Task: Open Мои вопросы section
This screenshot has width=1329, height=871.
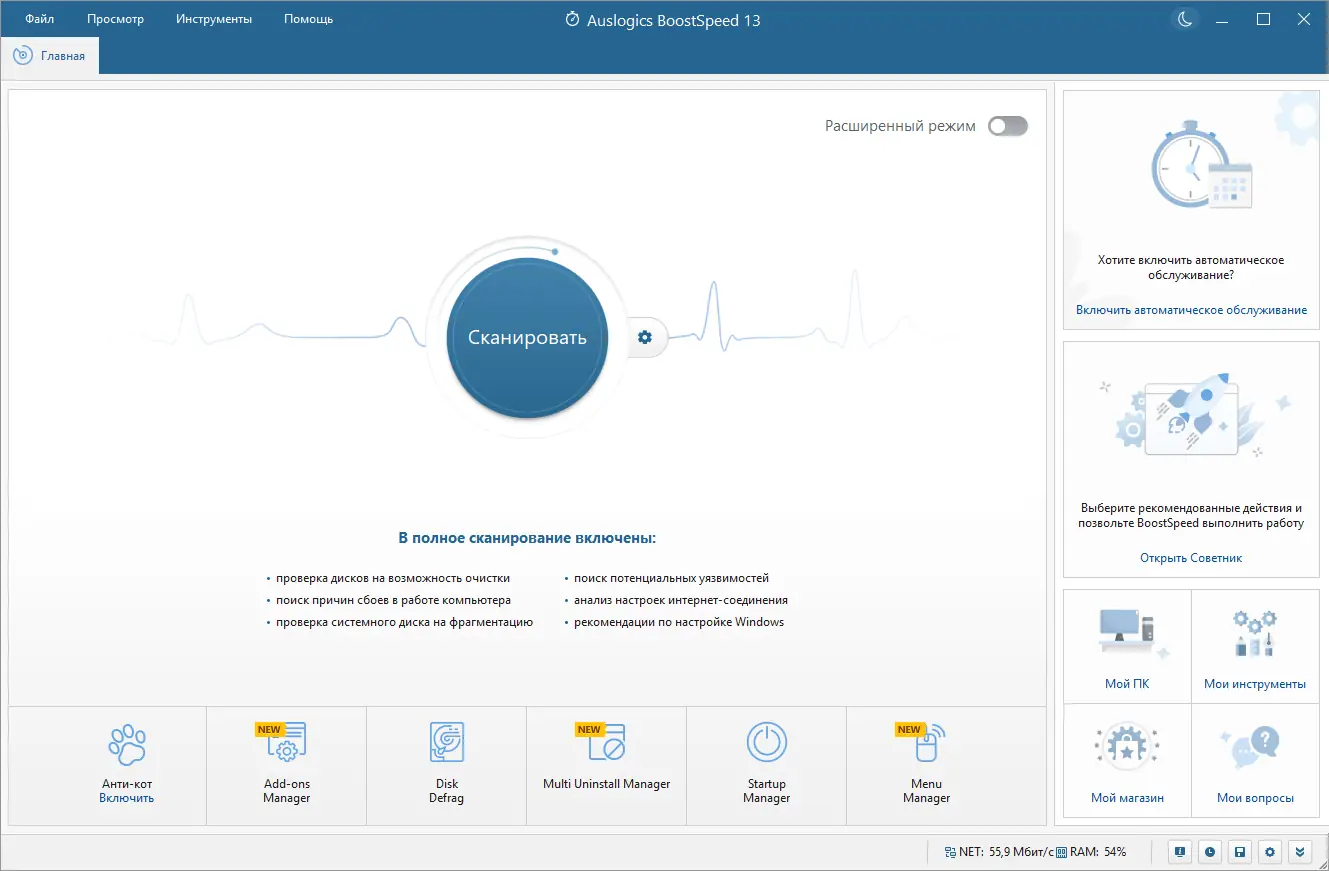Action: pos(1256,760)
